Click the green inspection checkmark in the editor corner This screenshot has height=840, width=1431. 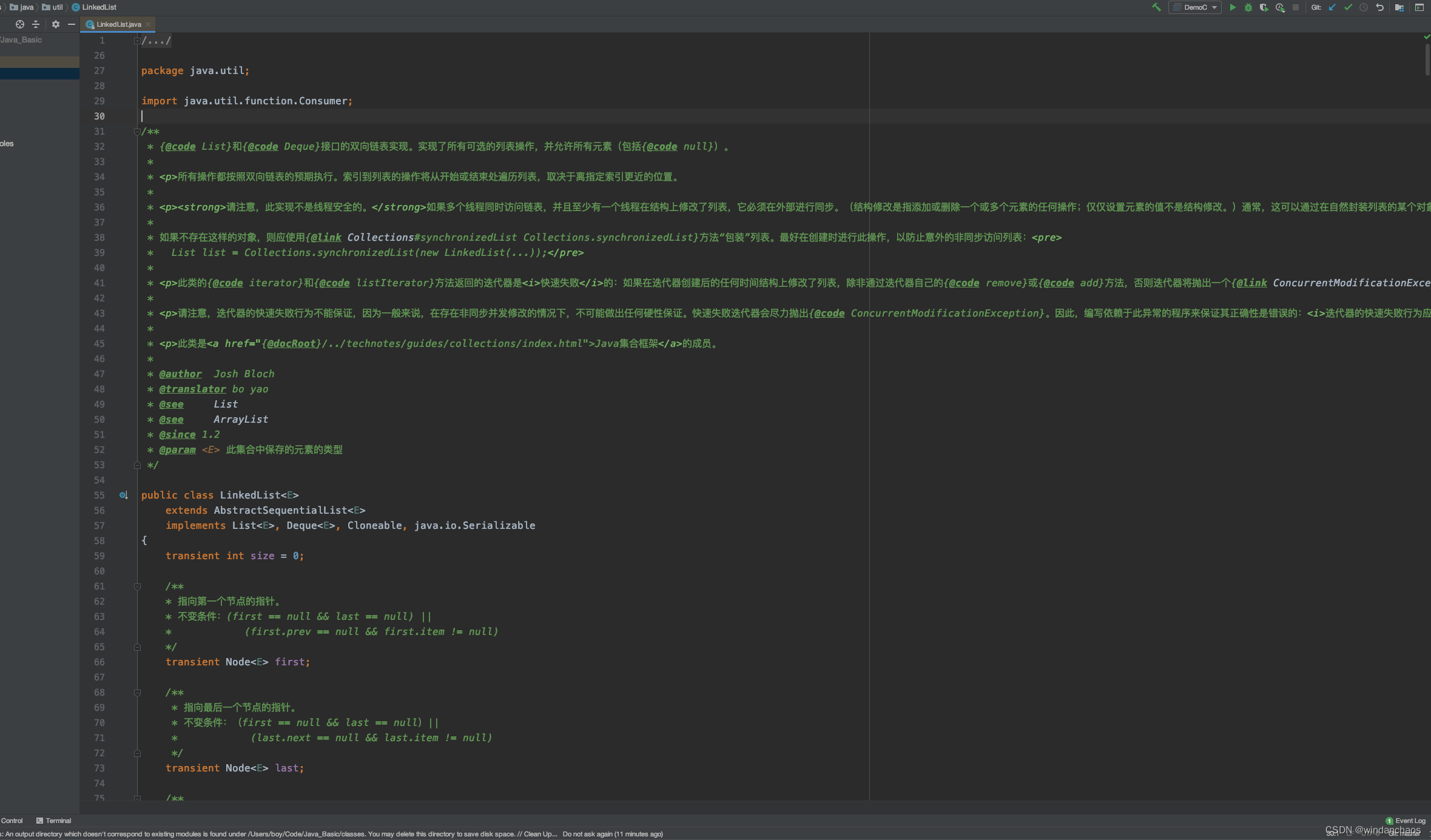click(x=1426, y=38)
